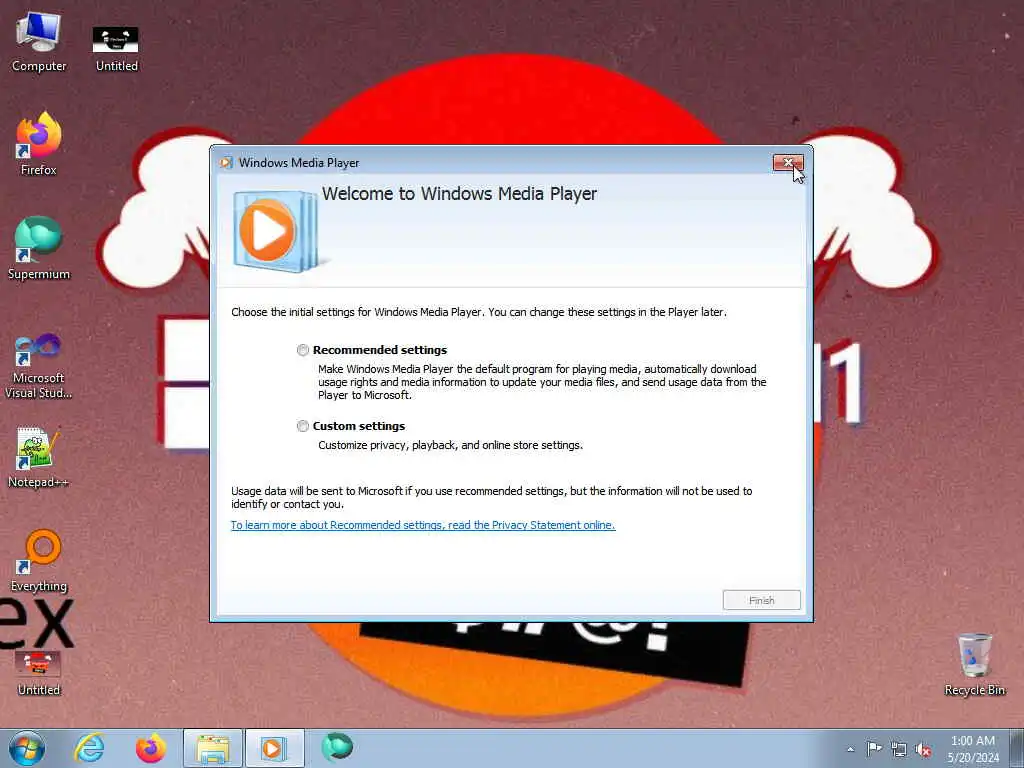Viewport: 1024px width, 768px height.
Task: Click the large Media Player play logo
Action: pyautogui.click(x=276, y=231)
